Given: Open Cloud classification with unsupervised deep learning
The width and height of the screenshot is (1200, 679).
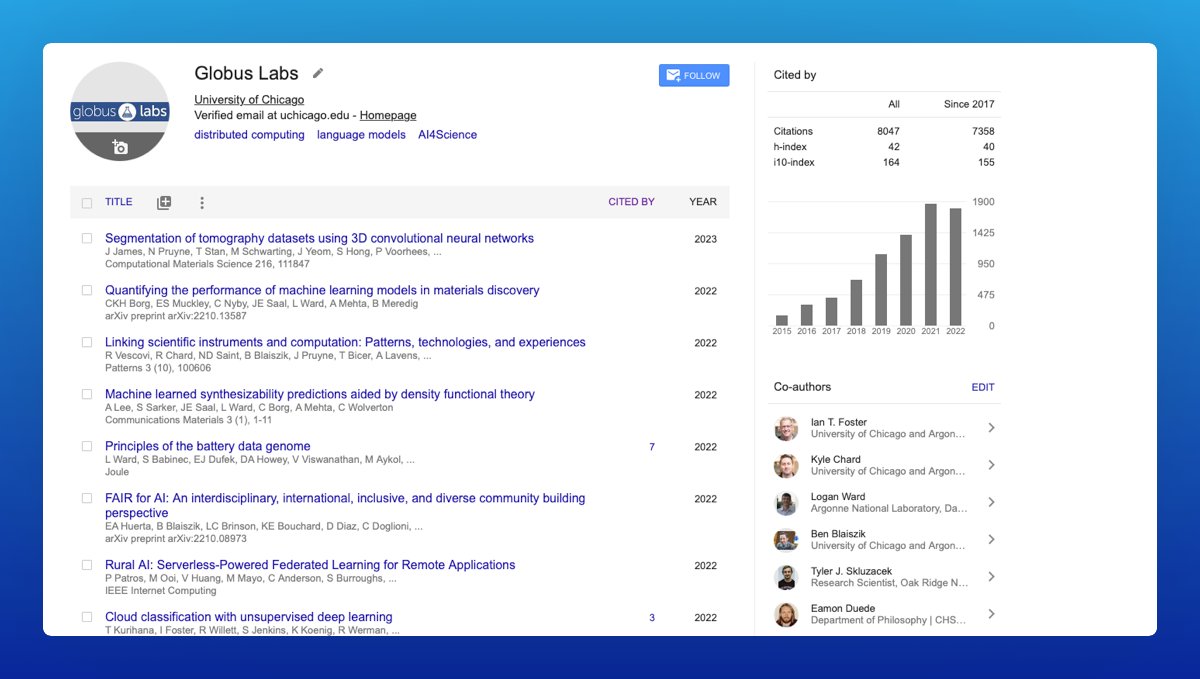Looking at the screenshot, I should coord(249,617).
